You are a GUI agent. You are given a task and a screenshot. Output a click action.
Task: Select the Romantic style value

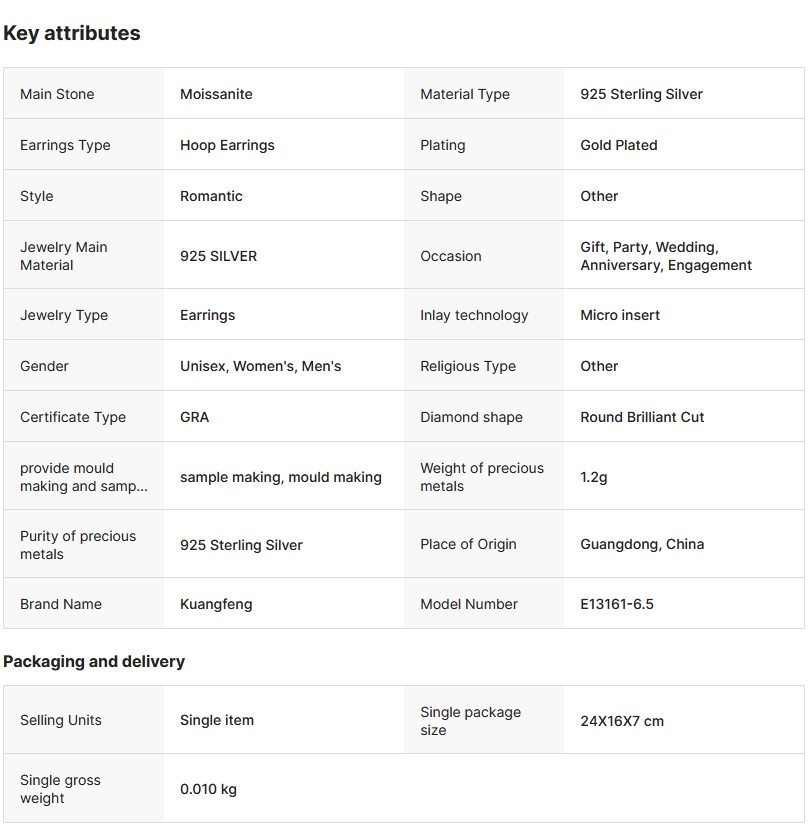[211, 196]
